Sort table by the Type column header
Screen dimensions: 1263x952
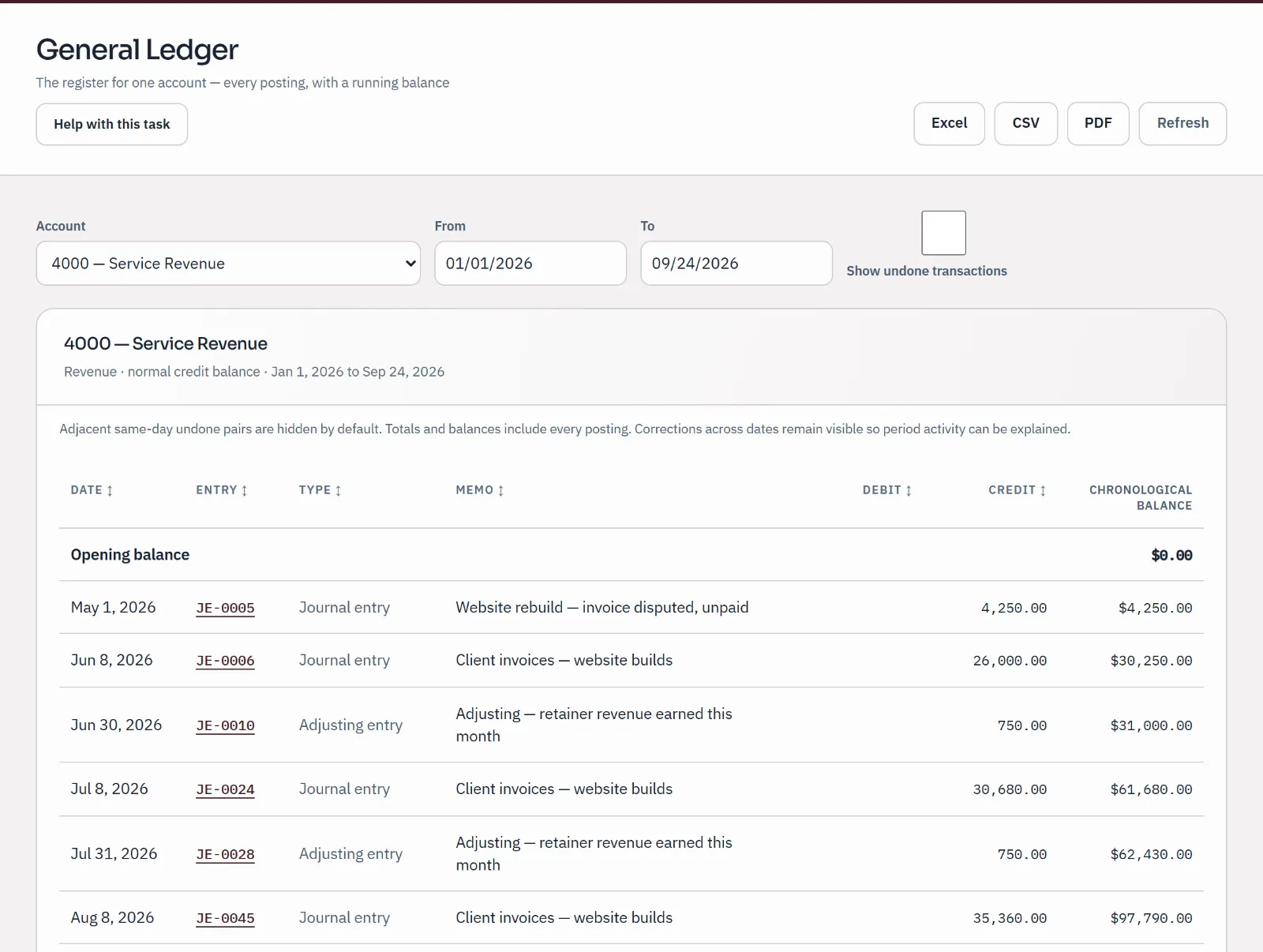(x=320, y=490)
